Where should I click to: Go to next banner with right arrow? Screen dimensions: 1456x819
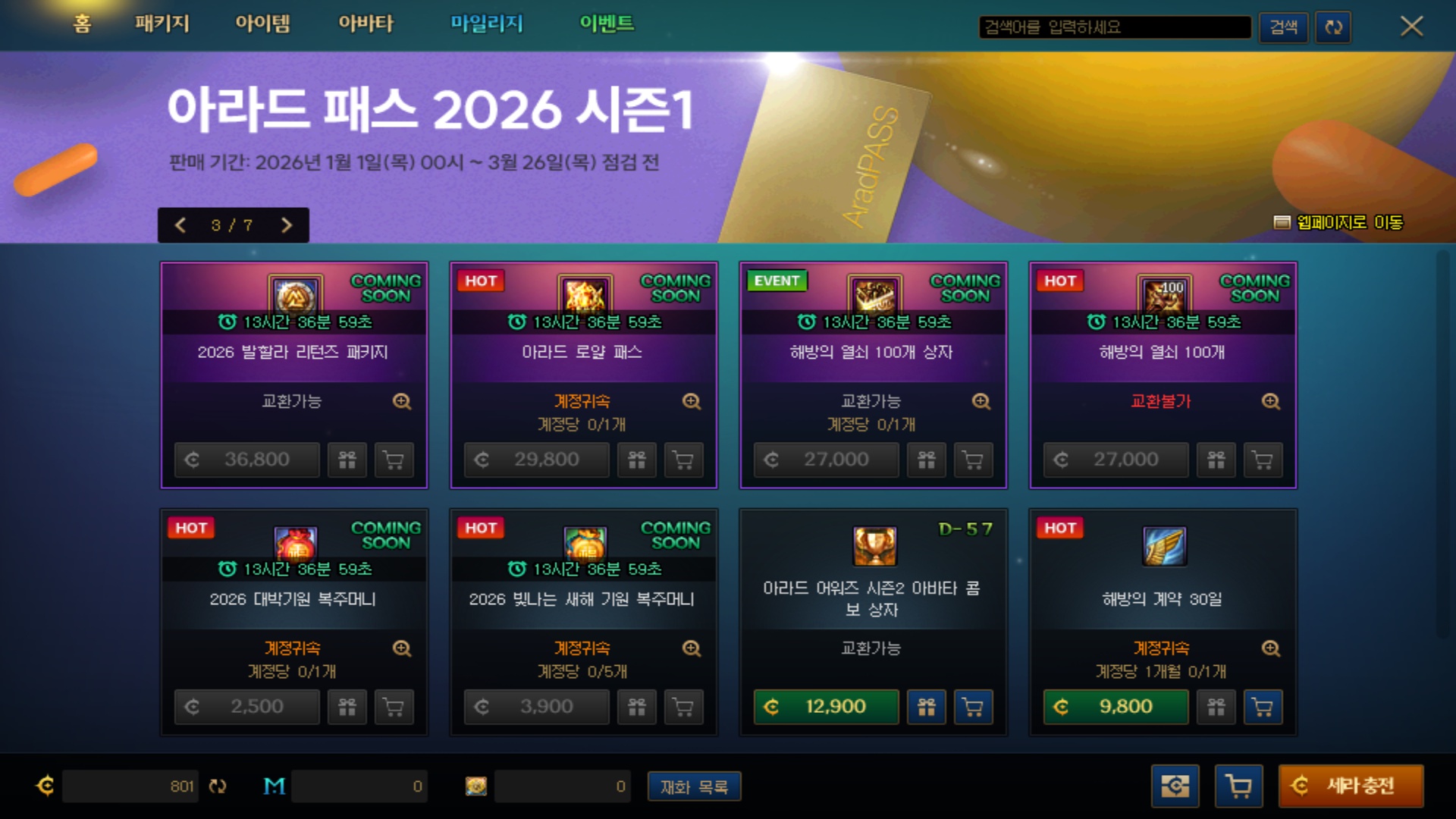click(x=286, y=225)
